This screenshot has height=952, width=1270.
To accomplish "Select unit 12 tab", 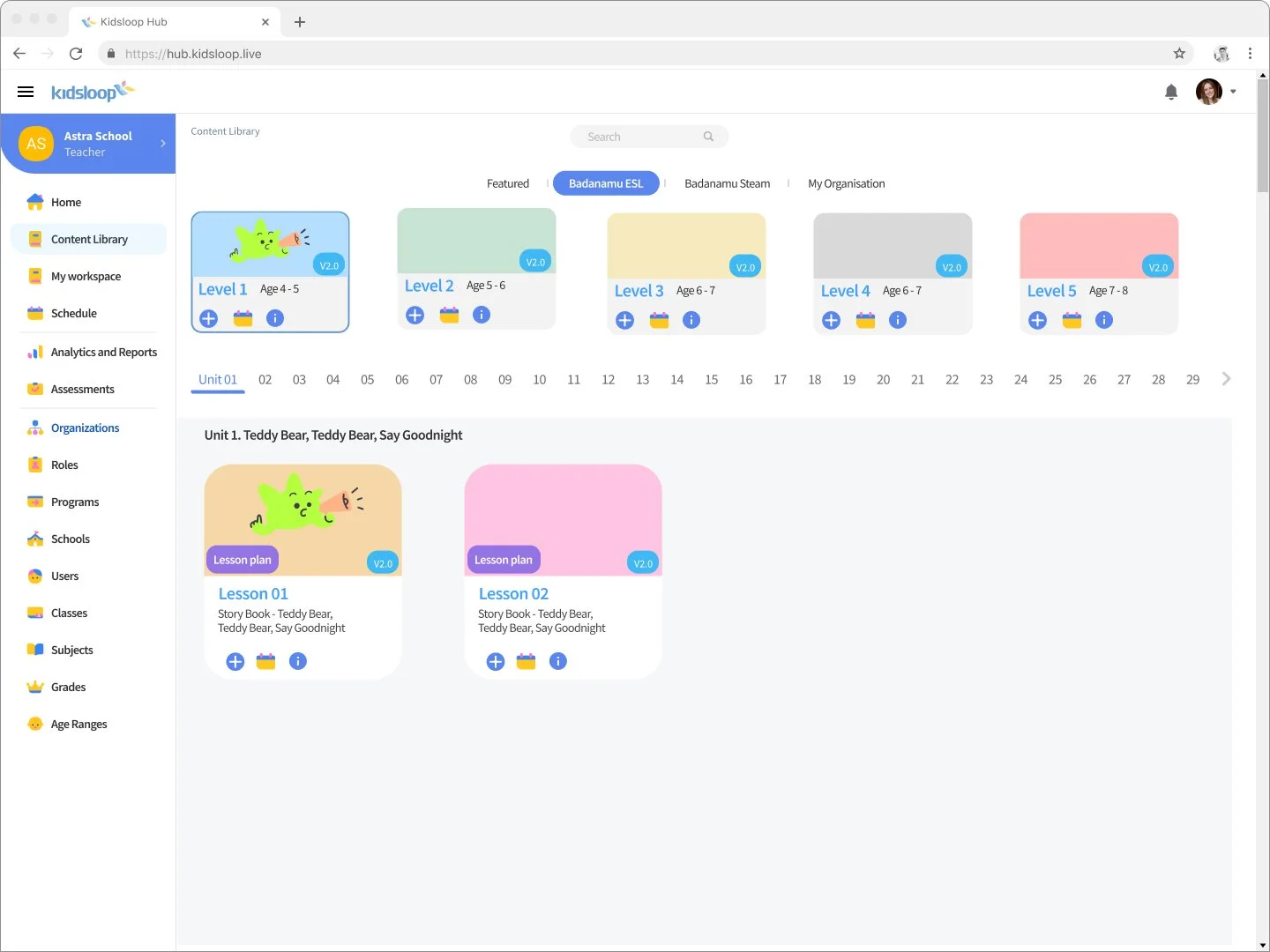I will tap(609, 380).
